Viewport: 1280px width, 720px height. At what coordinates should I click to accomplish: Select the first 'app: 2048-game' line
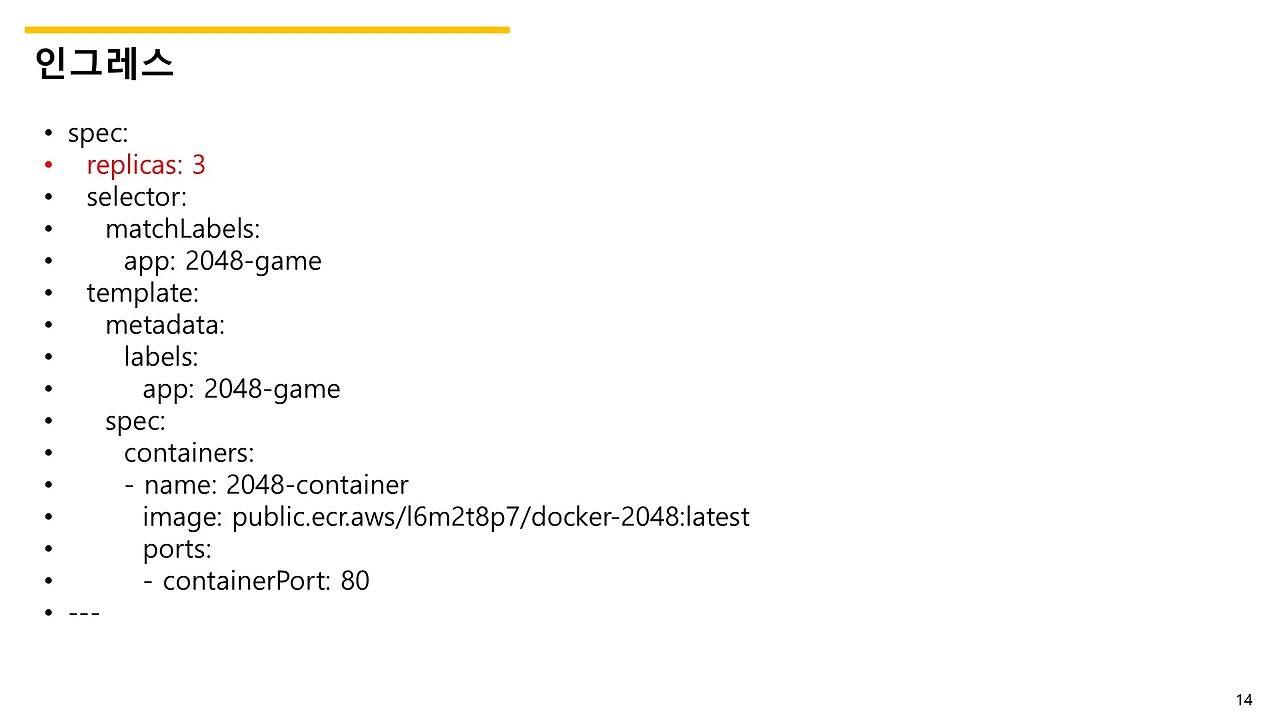pos(223,261)
